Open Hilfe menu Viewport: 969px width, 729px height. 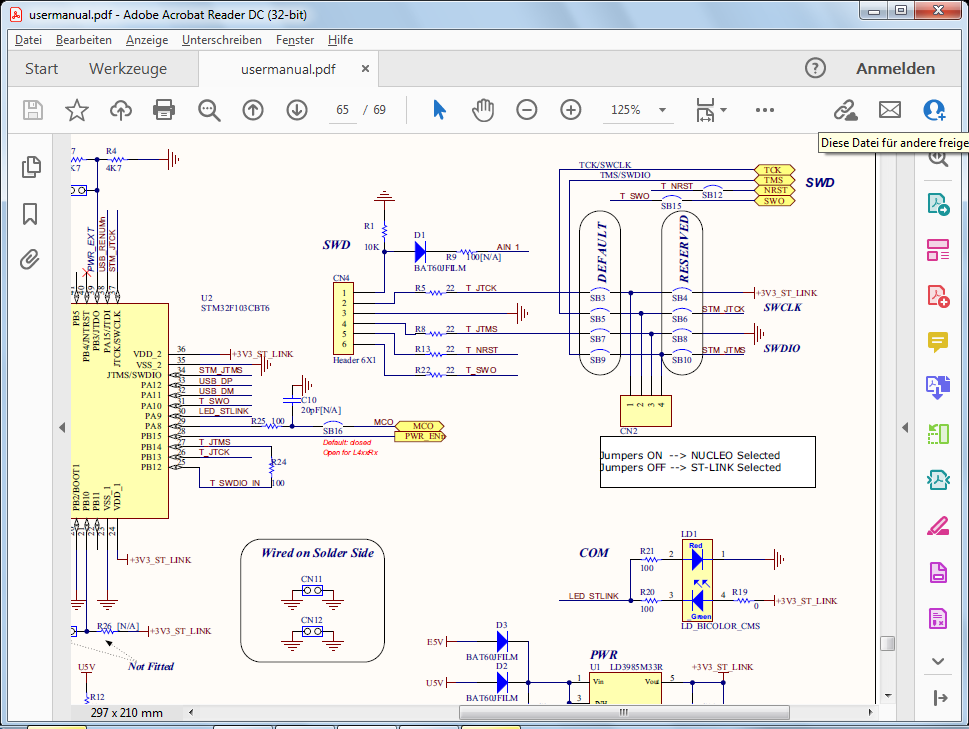[x=341, y=40]
